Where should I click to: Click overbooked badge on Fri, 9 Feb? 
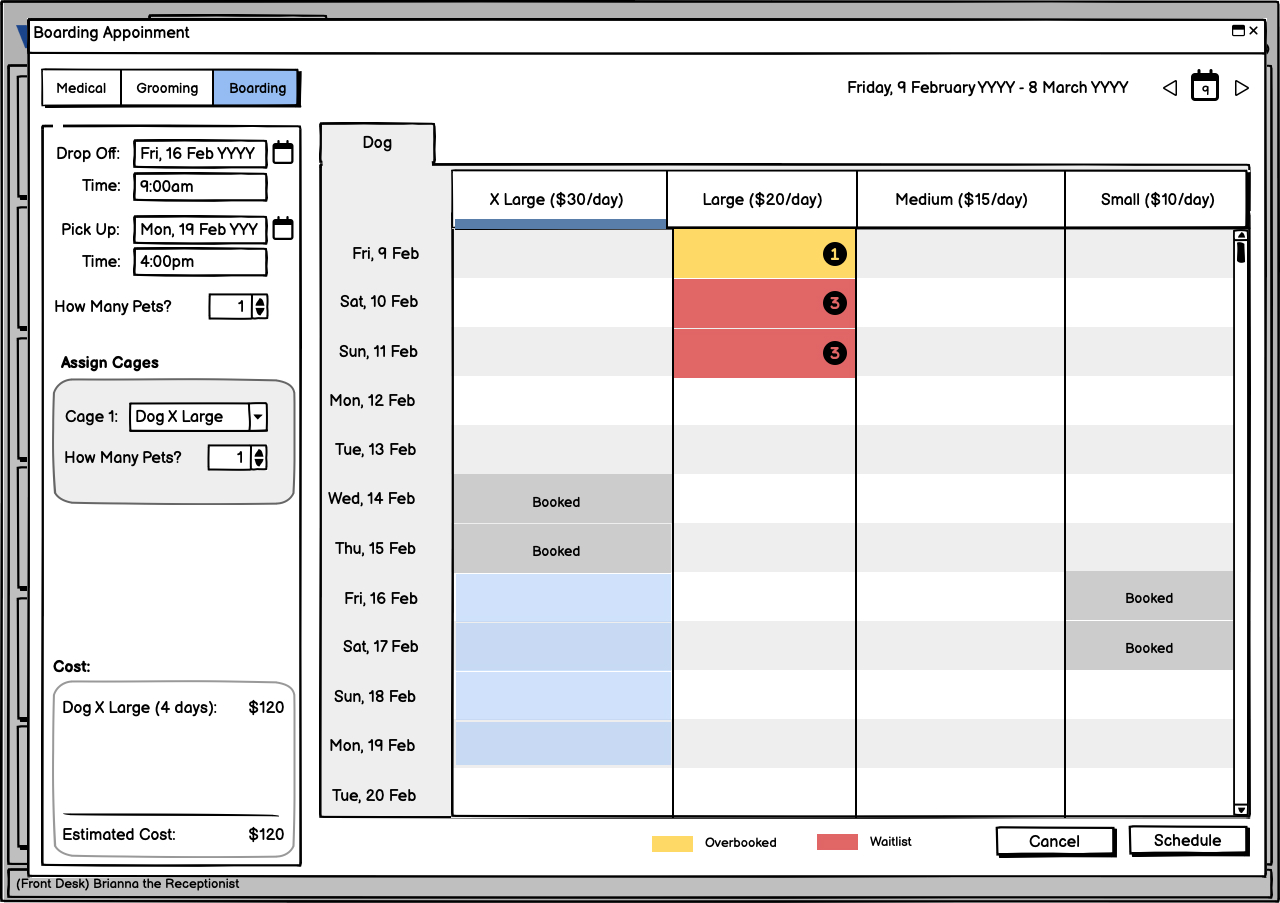point(834,255)
